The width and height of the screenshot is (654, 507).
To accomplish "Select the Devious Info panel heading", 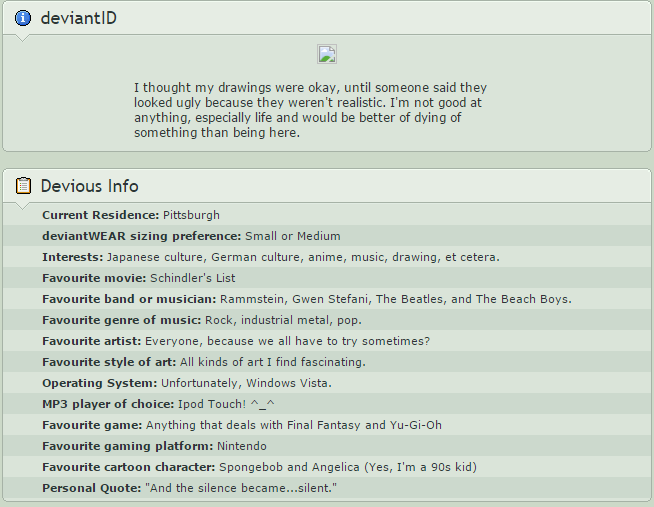I will 90,186.
